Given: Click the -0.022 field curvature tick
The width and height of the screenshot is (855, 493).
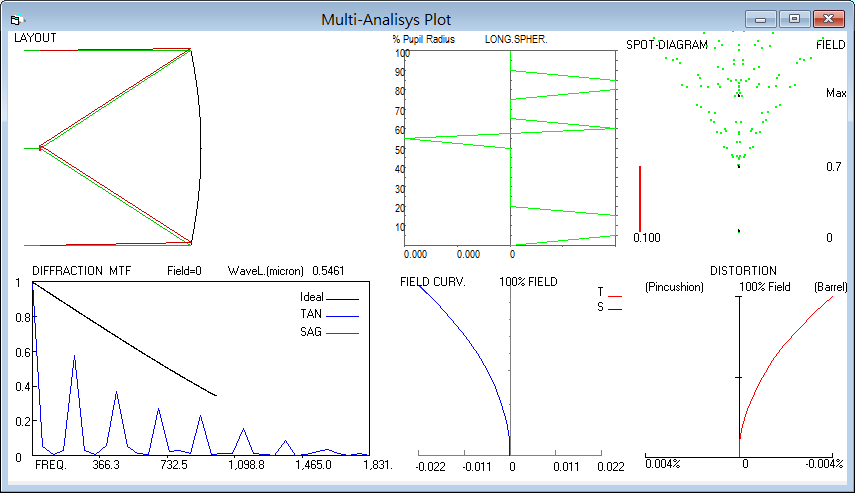Looking at the screenshot, I should click(x=431, y=467).
